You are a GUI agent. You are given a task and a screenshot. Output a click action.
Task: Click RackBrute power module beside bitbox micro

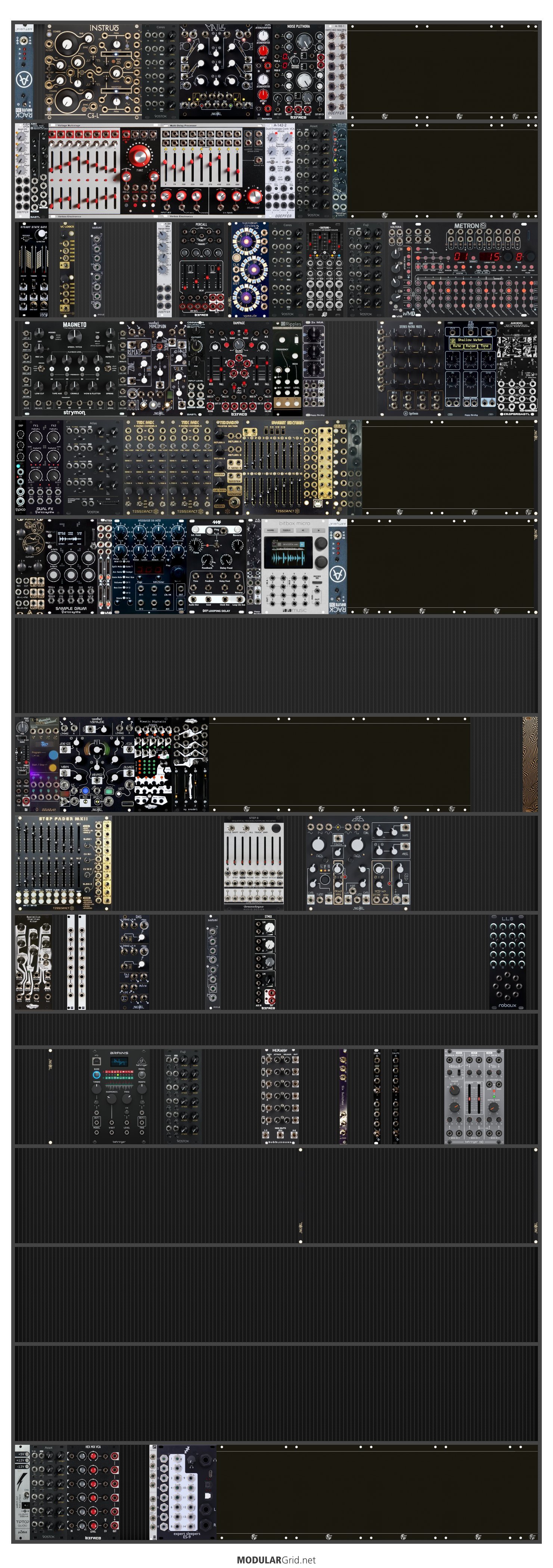pos(338,566)
